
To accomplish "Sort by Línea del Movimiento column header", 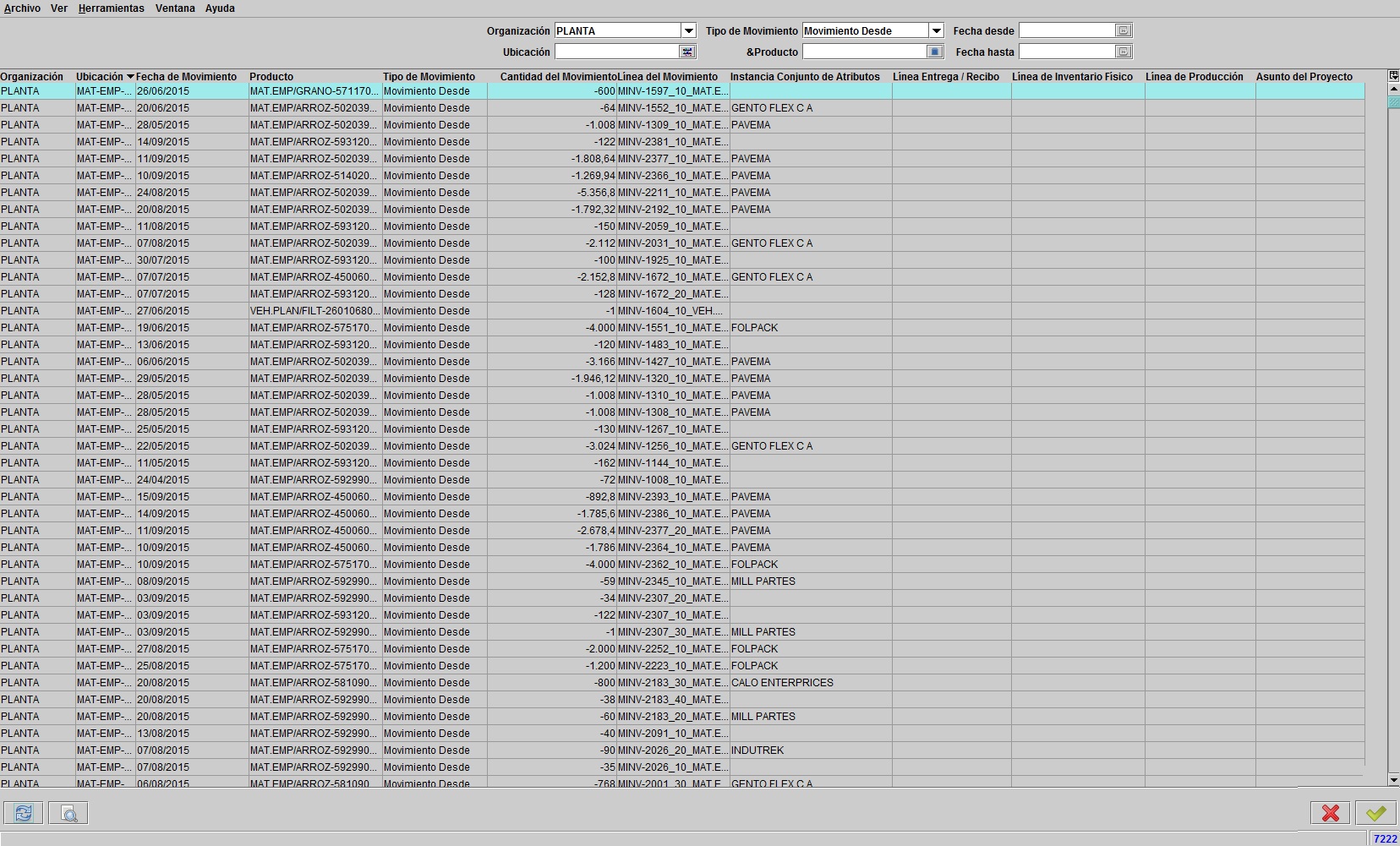I will pyautogui.click(x=673, y=77).
